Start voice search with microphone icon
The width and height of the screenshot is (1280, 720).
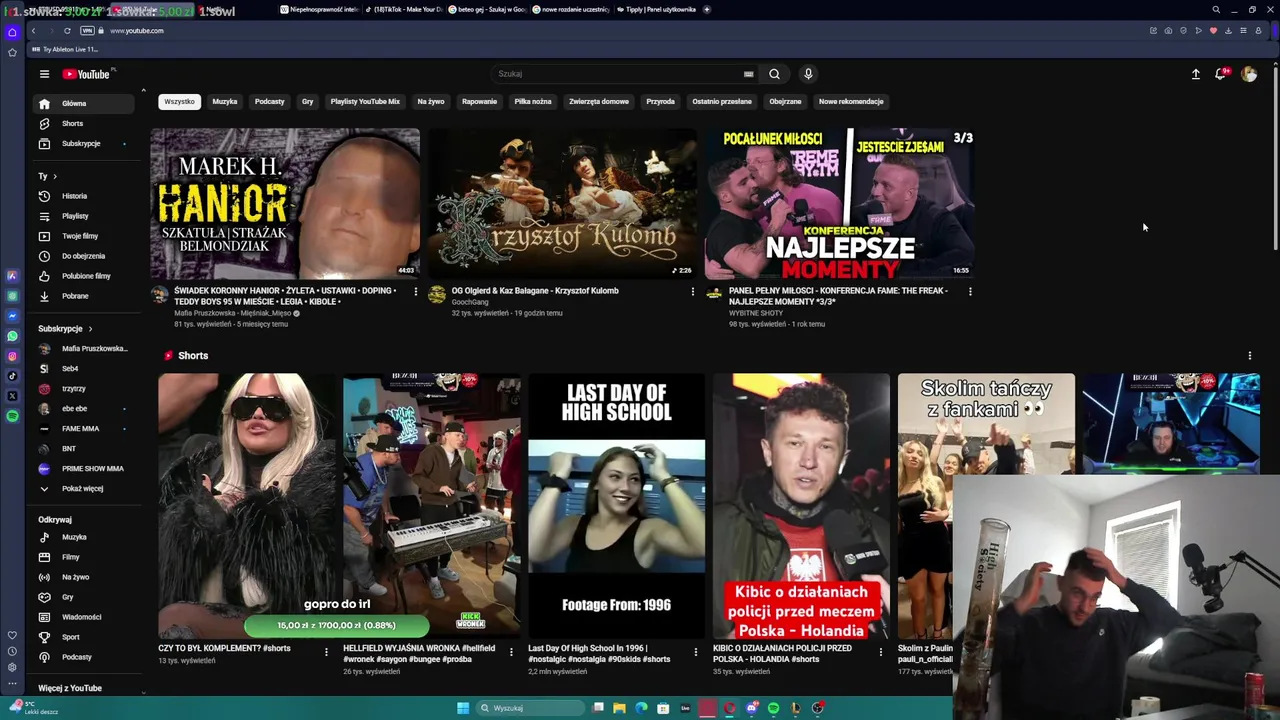[808, 74]
